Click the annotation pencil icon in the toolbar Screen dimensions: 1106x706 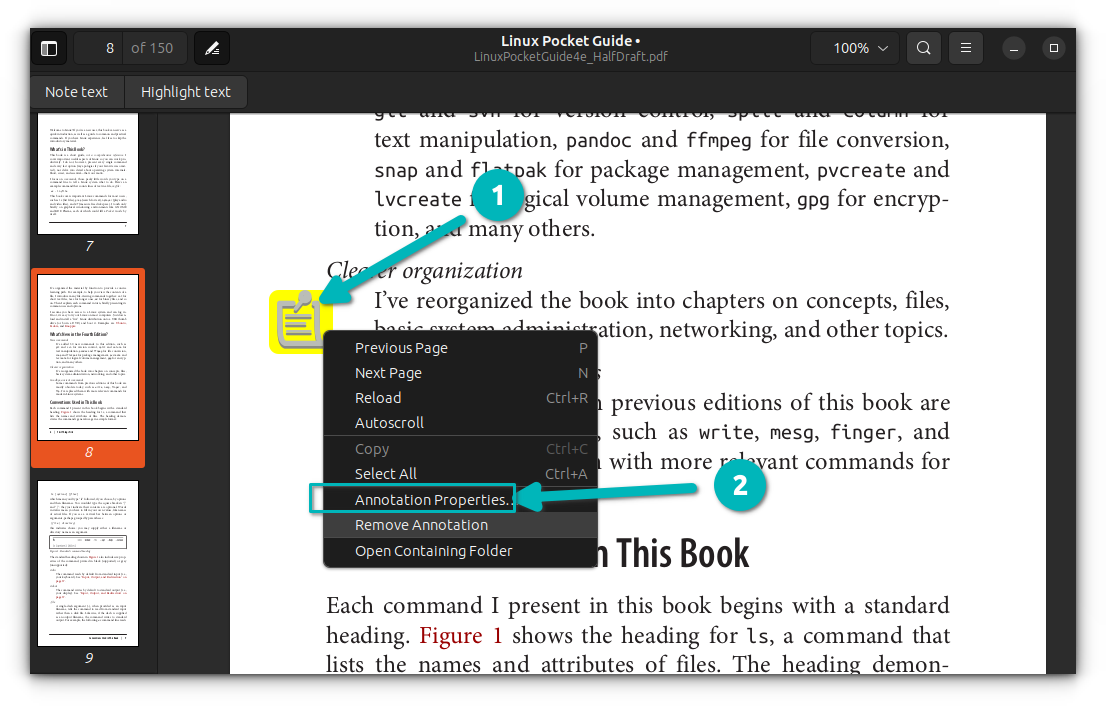pyautogui.click(x=211, y=47)
